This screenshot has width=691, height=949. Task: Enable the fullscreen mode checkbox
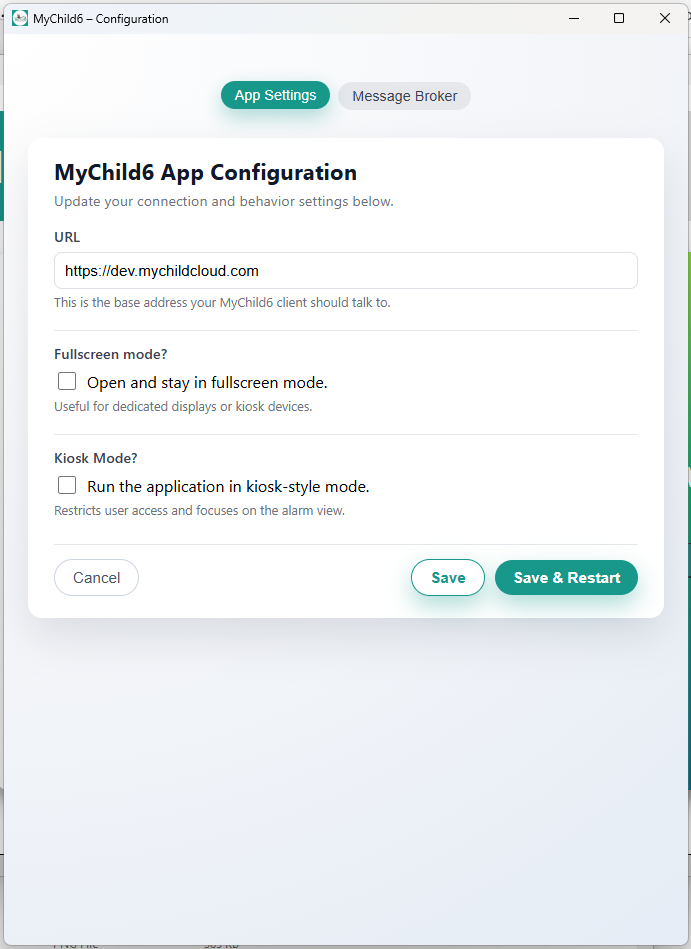[67, 381]
